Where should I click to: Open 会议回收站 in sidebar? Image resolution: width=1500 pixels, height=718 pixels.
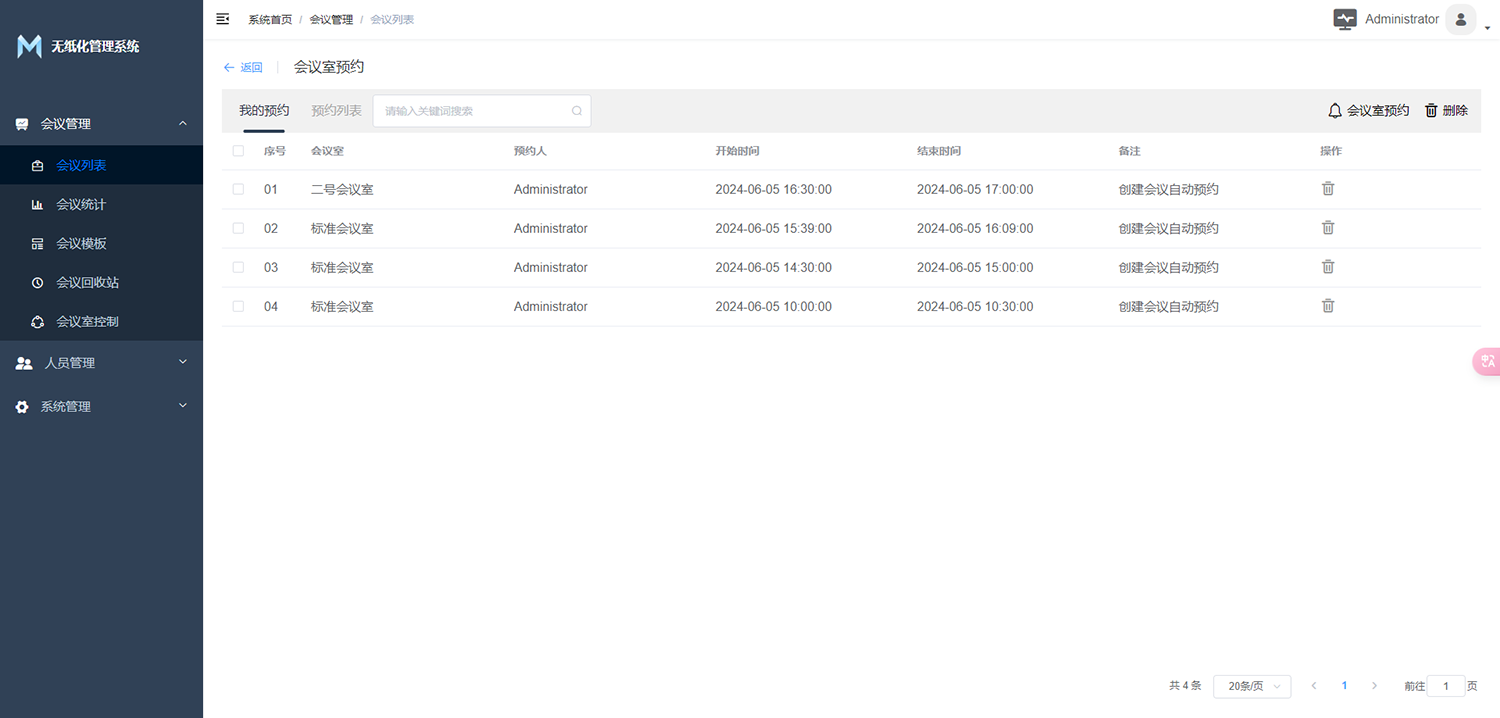(x=87, y=283)
